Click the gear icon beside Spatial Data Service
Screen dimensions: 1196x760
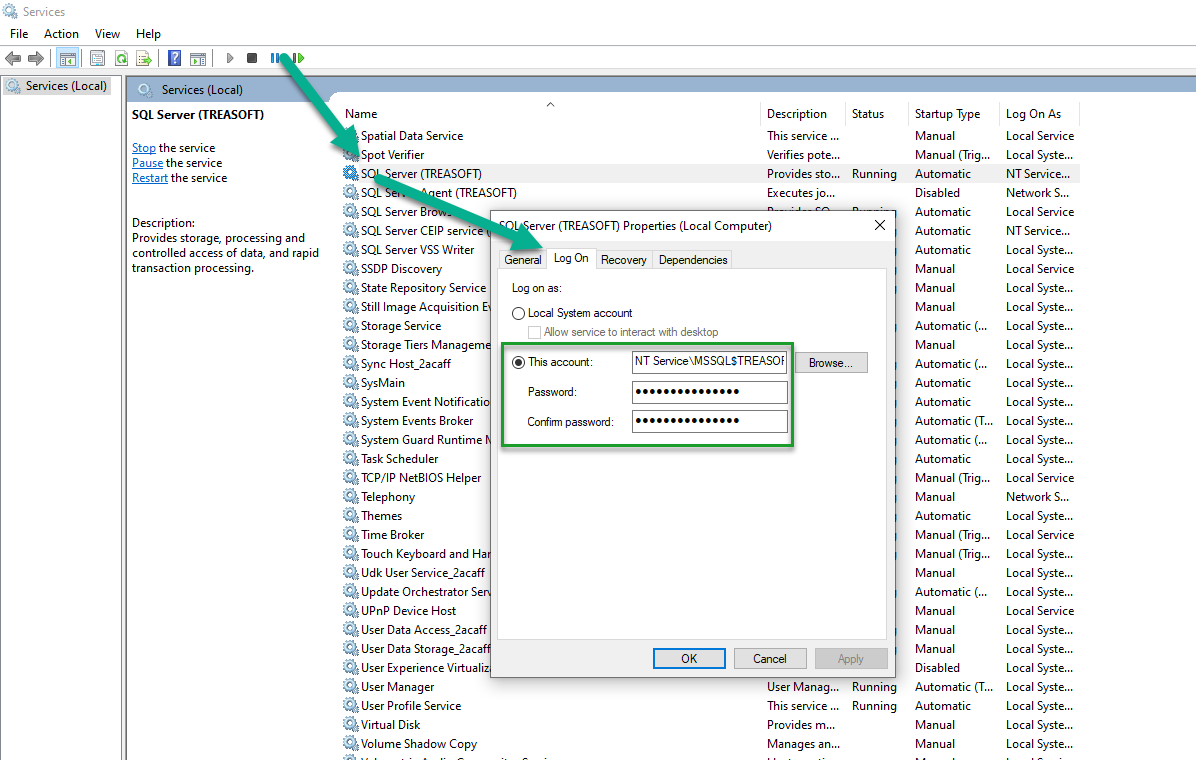click(x=351, y=136)
